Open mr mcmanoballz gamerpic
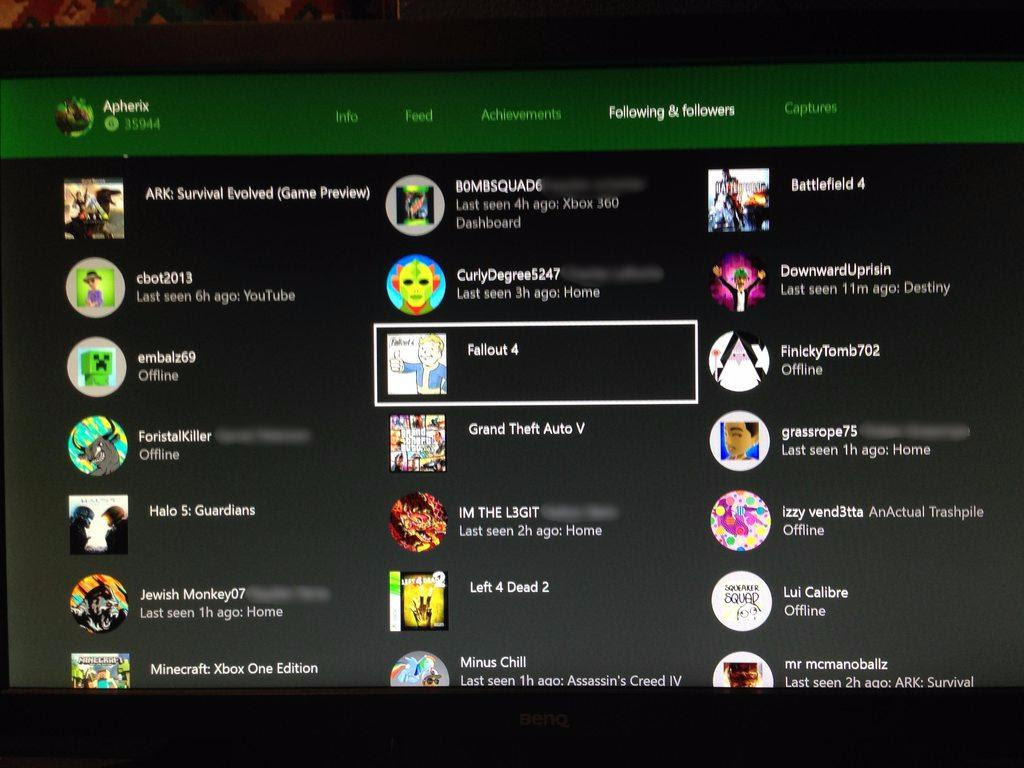The height and width of the screenshot is (768, 1024). pos(743,669)
